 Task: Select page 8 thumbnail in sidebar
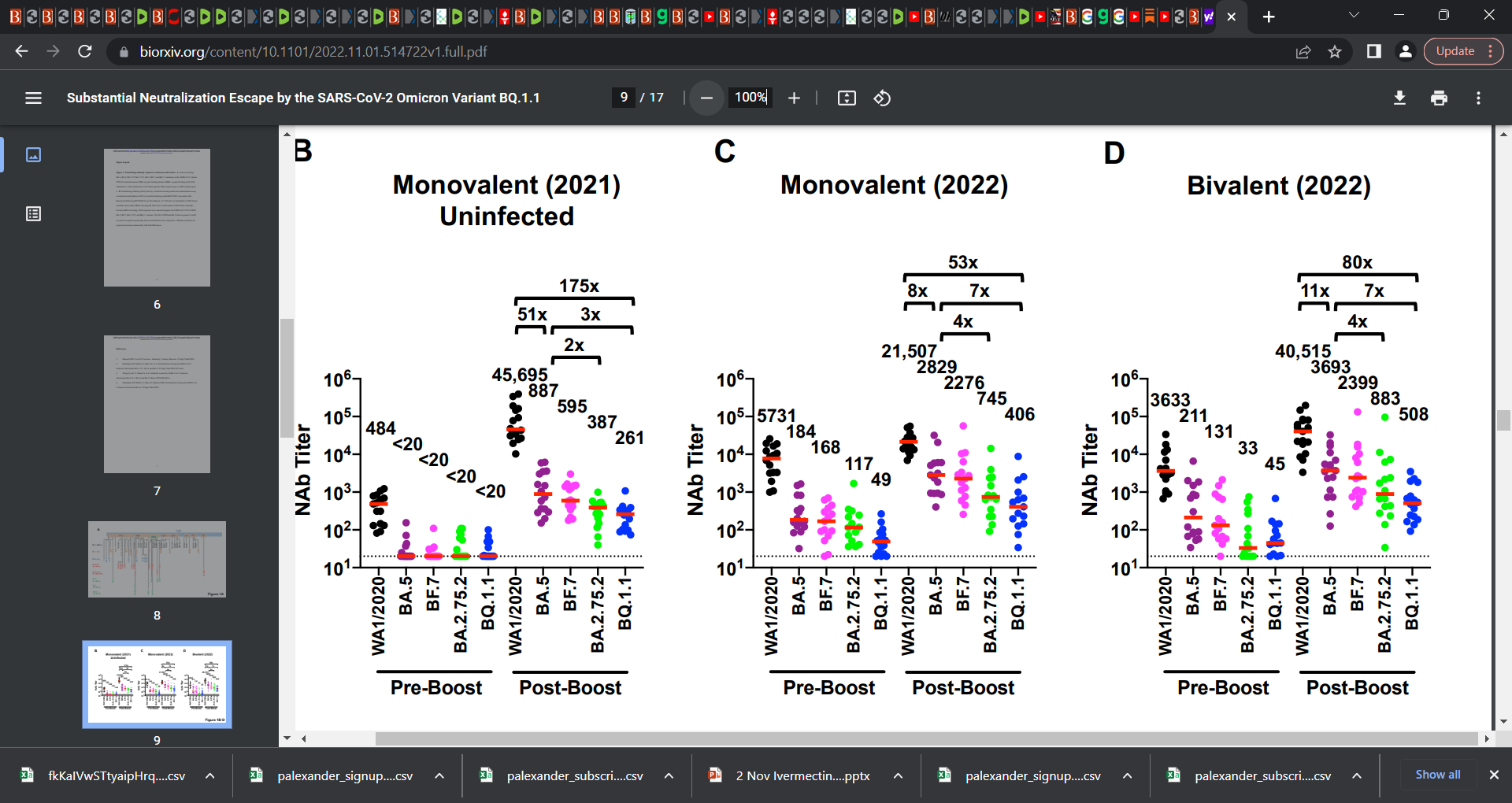click(157, 559)
